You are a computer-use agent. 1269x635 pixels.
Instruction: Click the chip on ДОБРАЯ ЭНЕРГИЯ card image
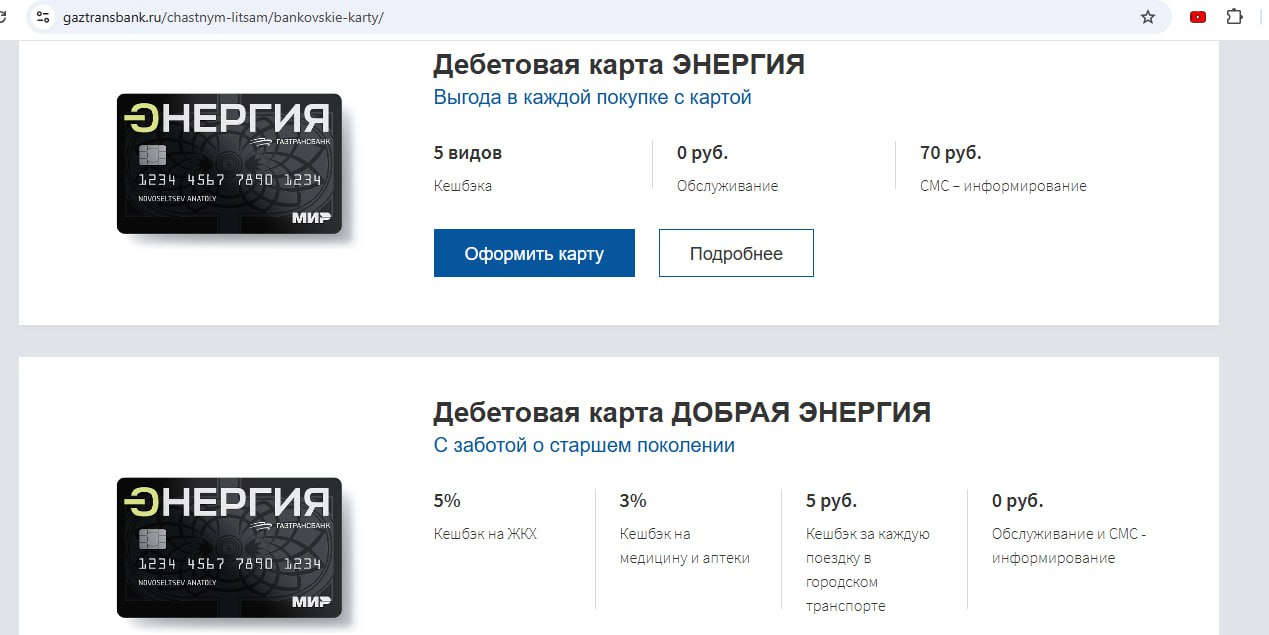coord(152,539)
